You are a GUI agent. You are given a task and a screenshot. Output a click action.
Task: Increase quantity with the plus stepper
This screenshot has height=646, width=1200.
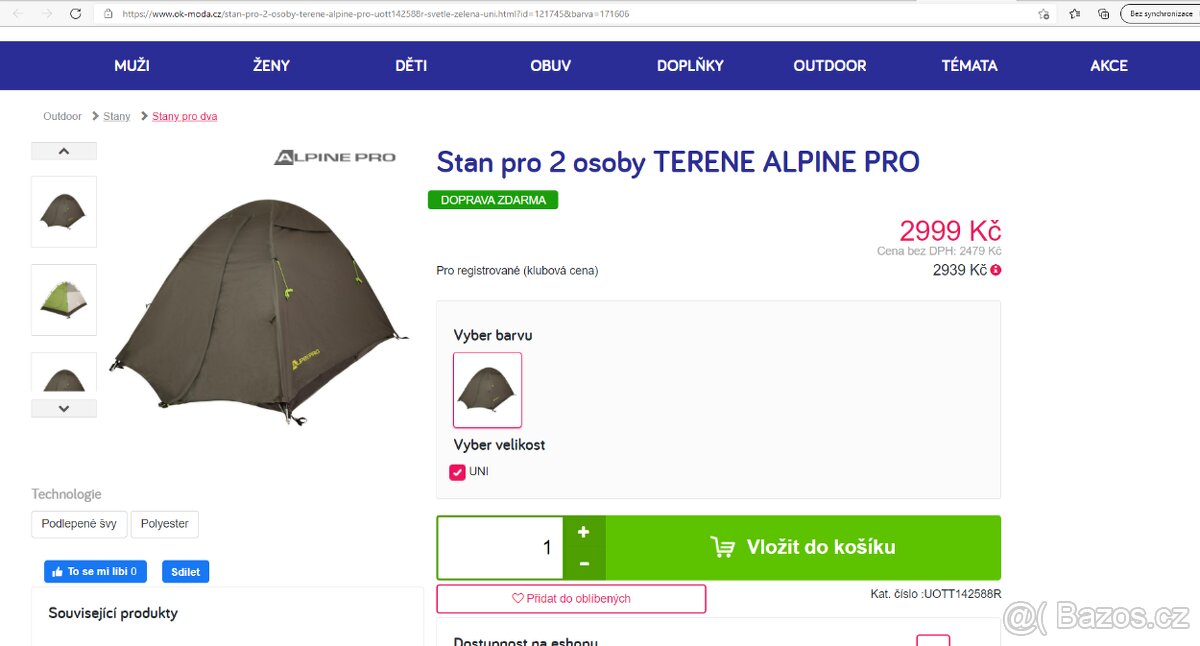click(x=584, y=532)
